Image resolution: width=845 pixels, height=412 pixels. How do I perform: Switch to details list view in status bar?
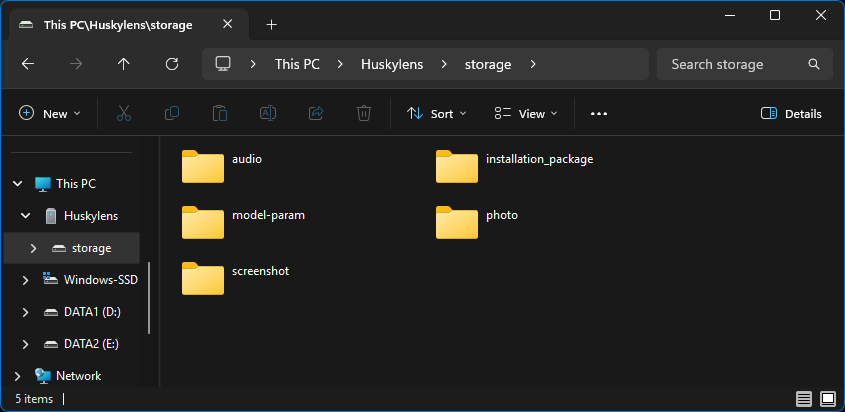[x=804, y=399]
